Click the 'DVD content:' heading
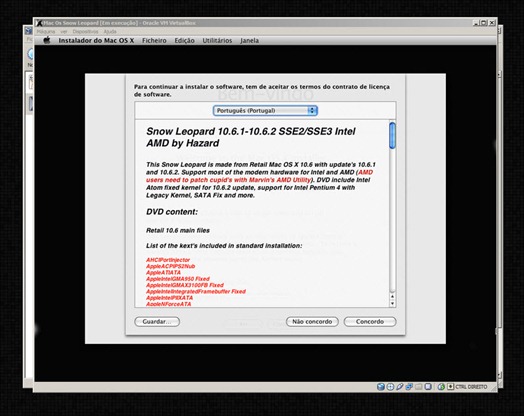The image size is (524, 416). (172, 212)
